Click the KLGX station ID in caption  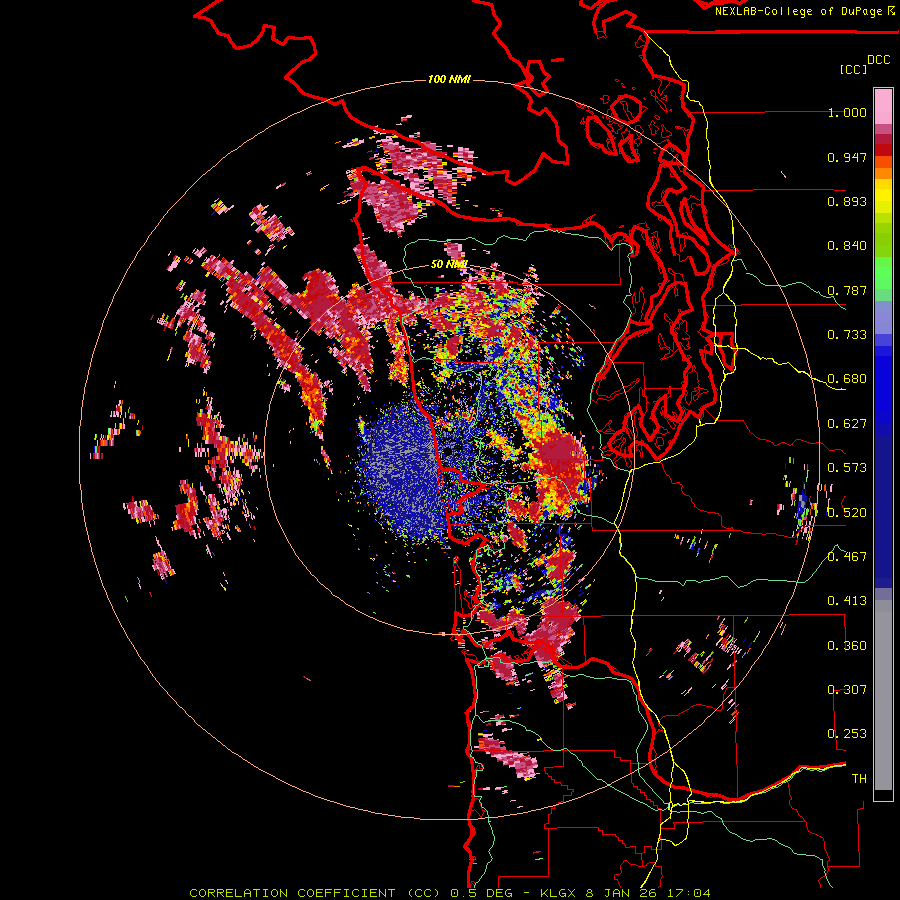(x=560, y=893)
